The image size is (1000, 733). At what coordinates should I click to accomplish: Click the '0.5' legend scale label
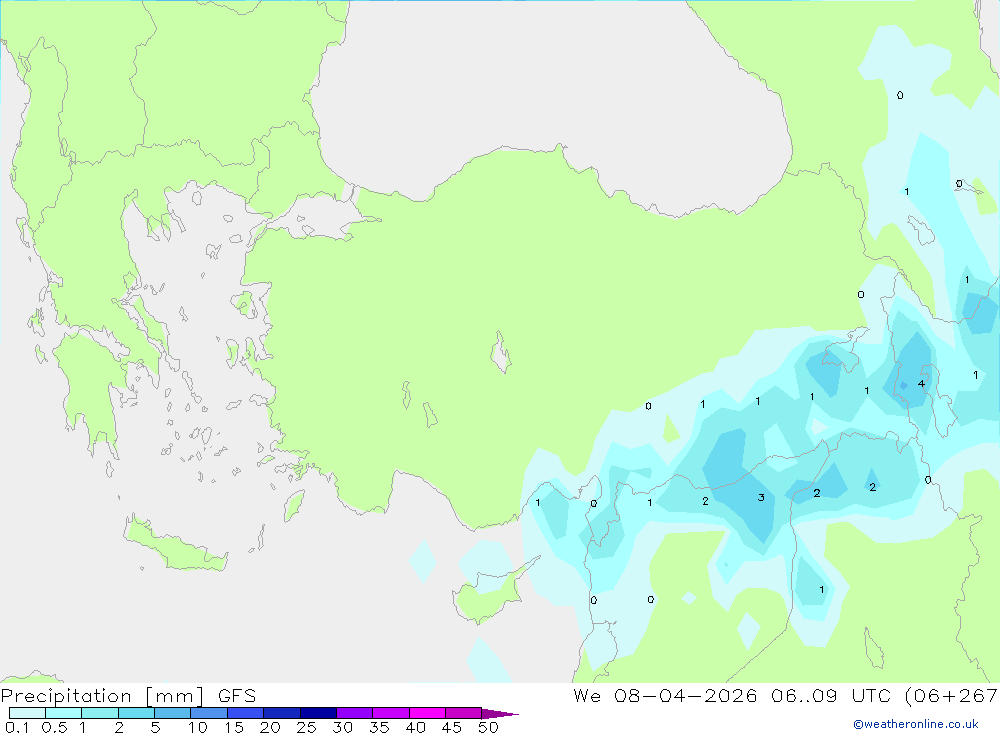click(x=54, y=727)
